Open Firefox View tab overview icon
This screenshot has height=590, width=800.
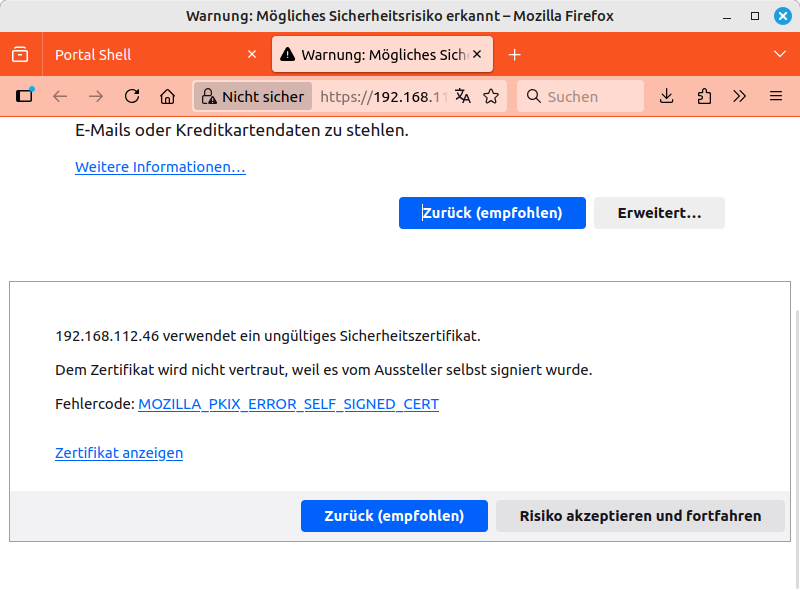(x=20, y=55)
